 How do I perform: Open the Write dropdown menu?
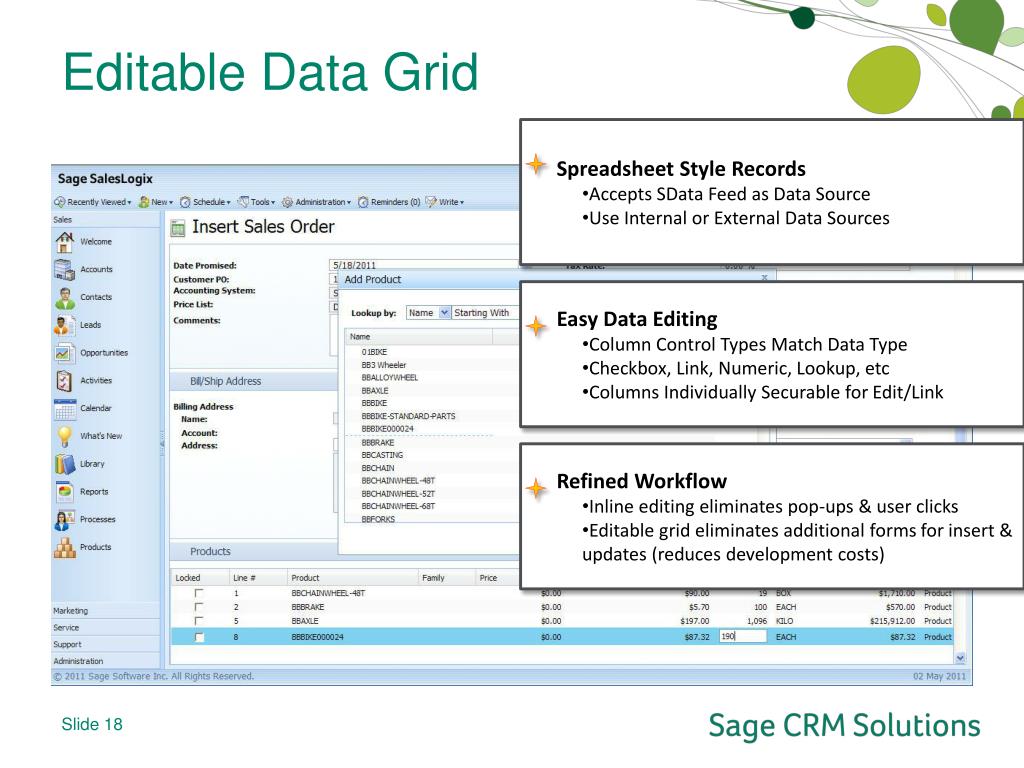(462, 202)
